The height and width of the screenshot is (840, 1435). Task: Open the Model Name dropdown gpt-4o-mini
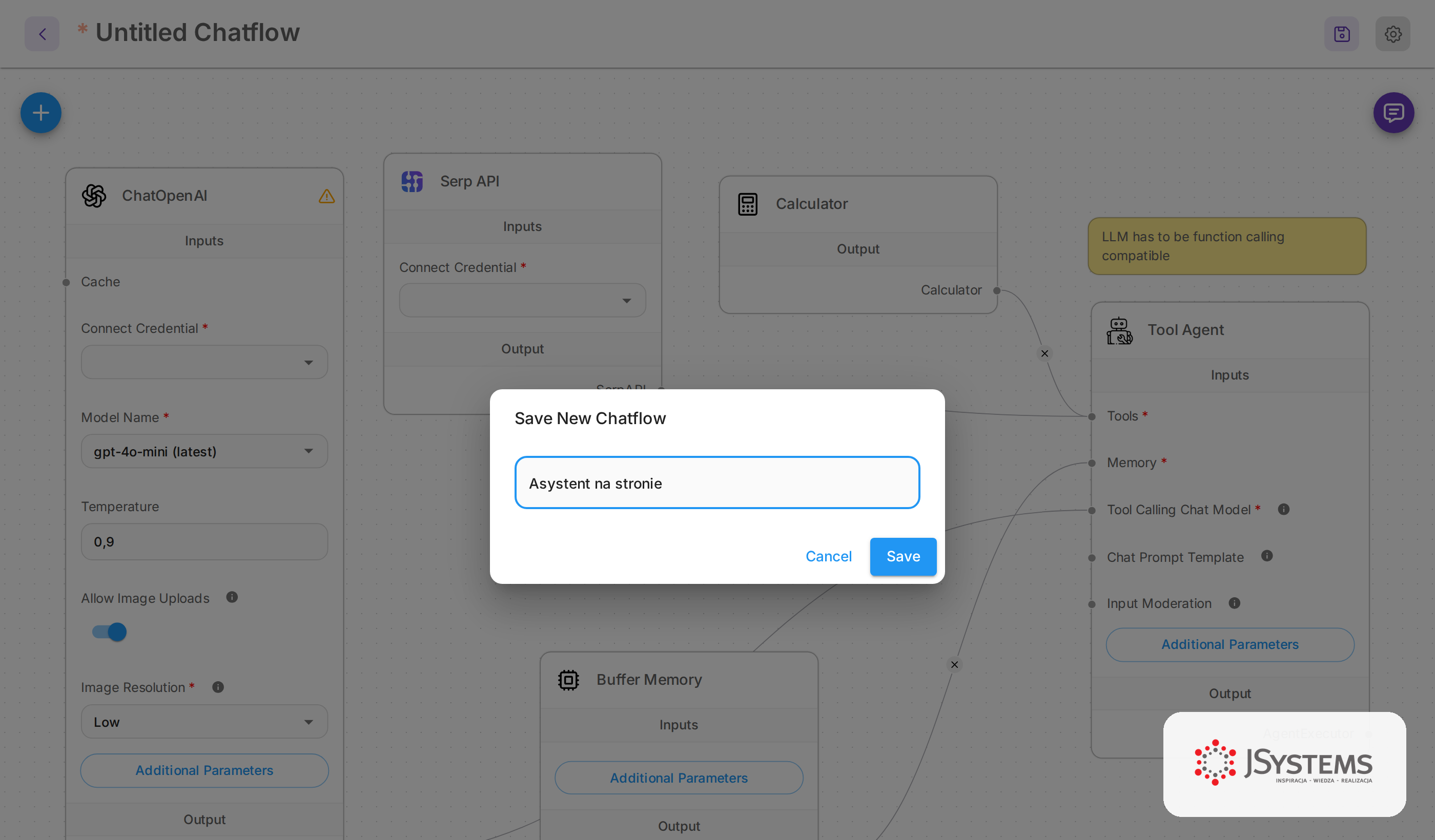click(204, 451)
